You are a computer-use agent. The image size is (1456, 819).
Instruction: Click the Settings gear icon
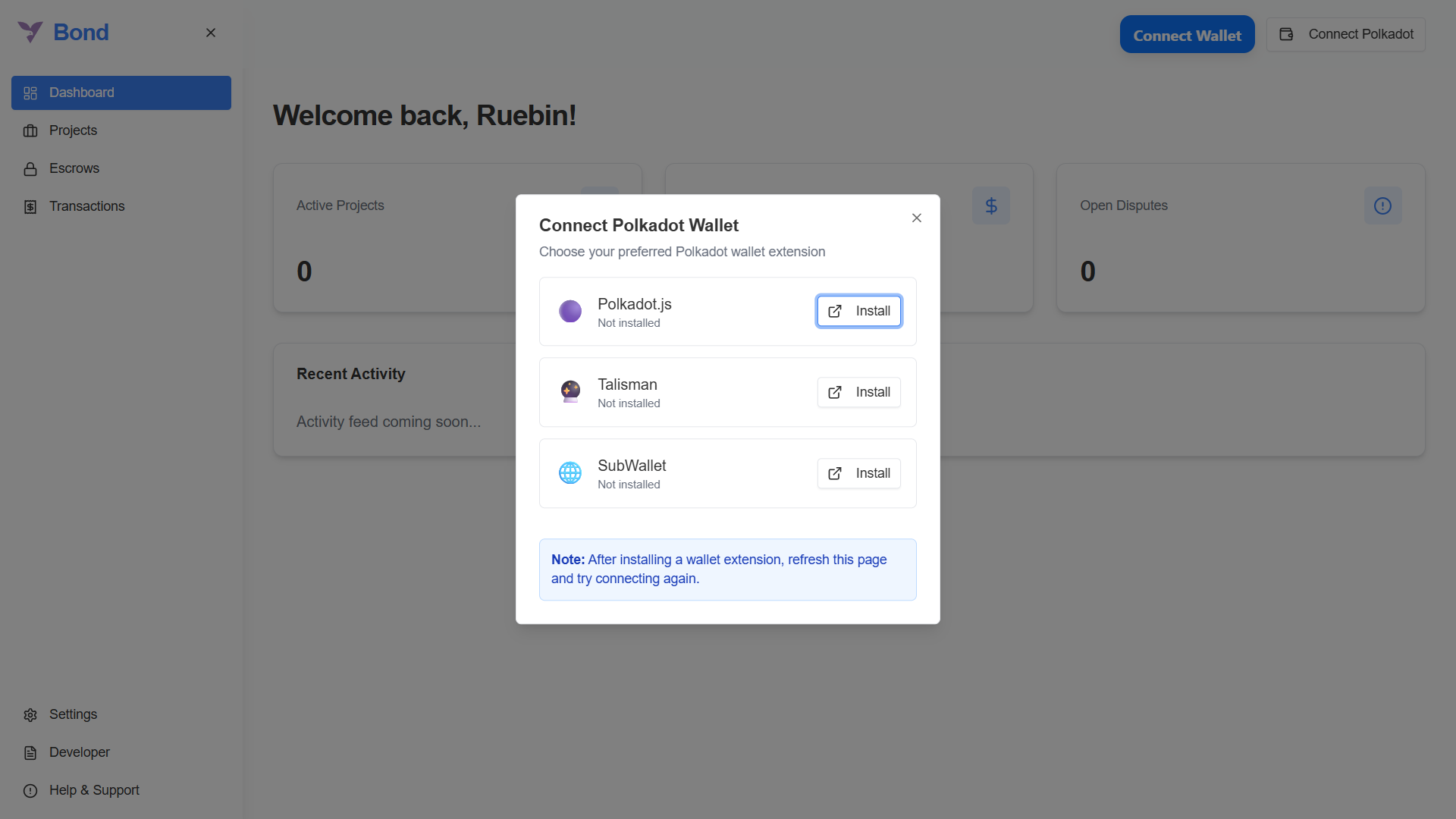click(30, 715)
